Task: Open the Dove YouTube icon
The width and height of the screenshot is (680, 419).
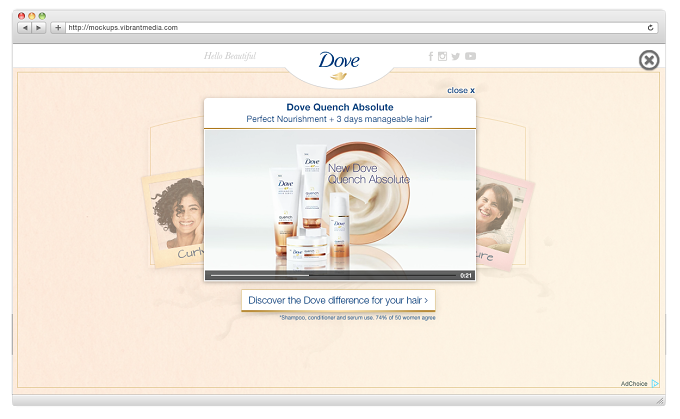Action: click(471, 56)
